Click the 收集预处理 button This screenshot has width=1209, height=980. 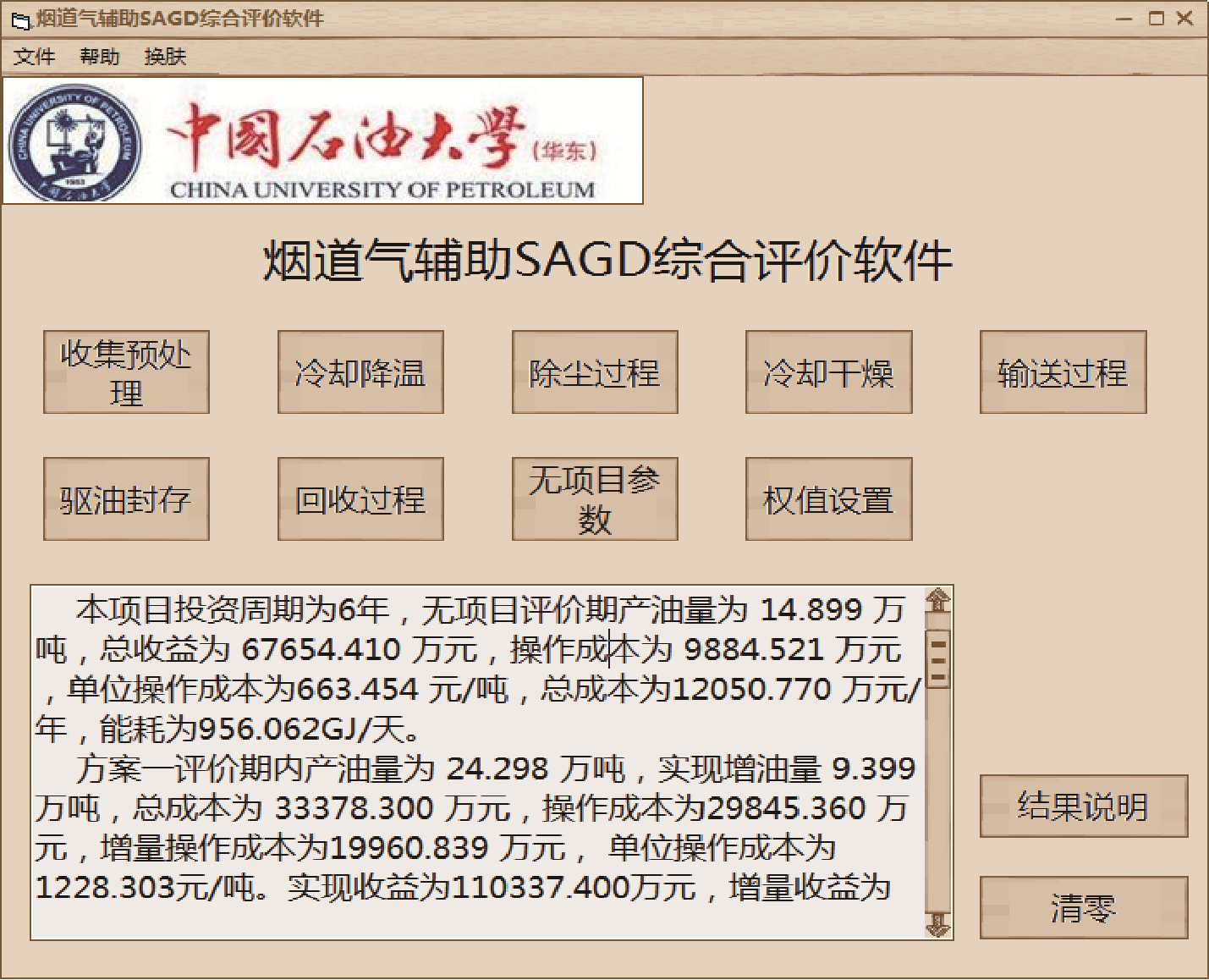tap(126, 372)
